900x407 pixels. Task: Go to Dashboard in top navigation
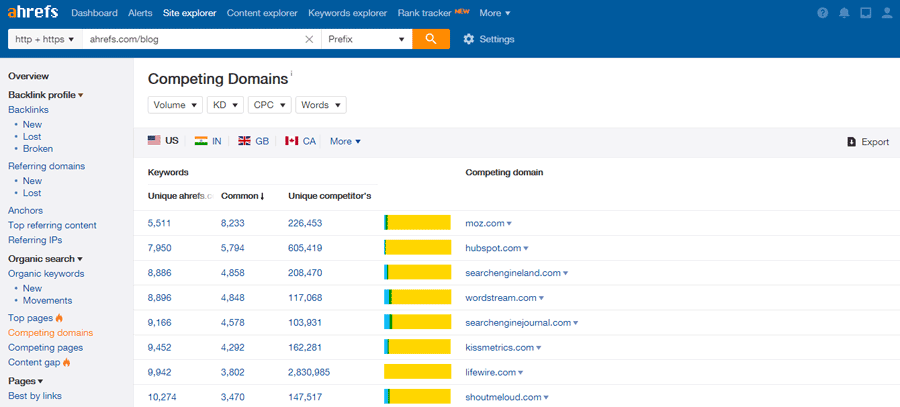click(94, 13)
